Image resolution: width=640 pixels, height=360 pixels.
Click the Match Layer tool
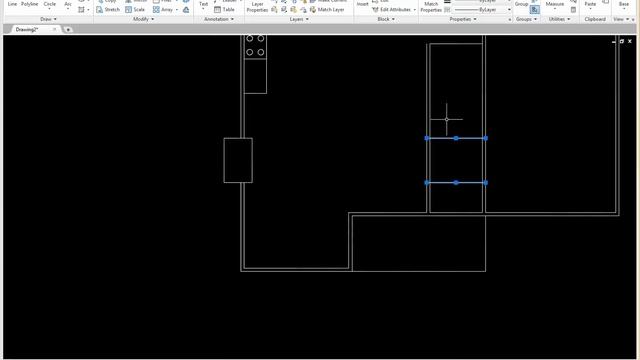click(x=327, y=9)
